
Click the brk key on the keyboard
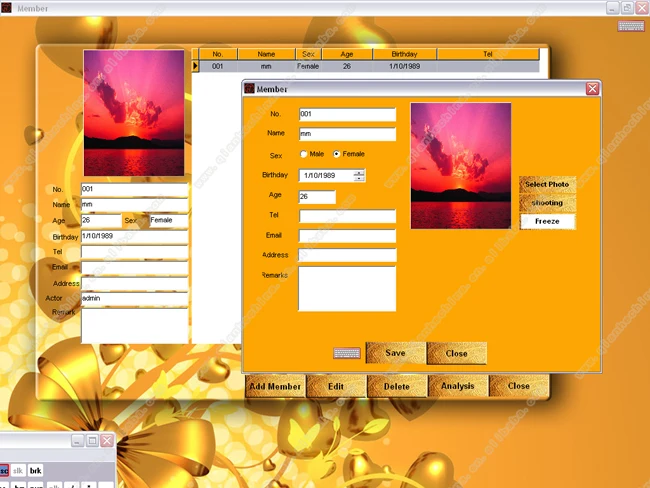click(36, 471)
